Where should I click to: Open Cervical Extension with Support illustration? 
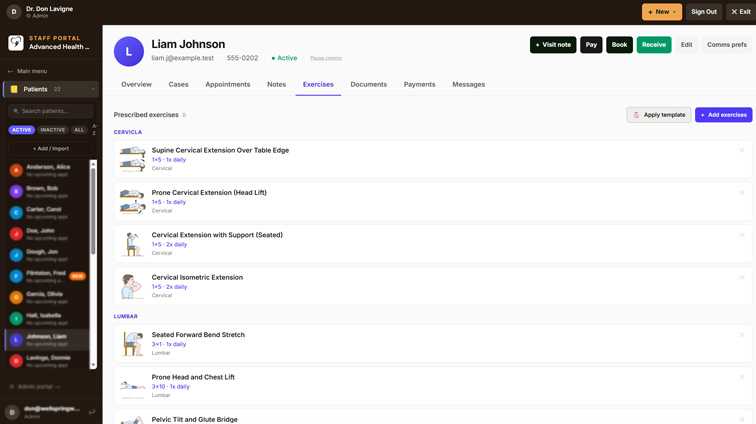(132, 244)
